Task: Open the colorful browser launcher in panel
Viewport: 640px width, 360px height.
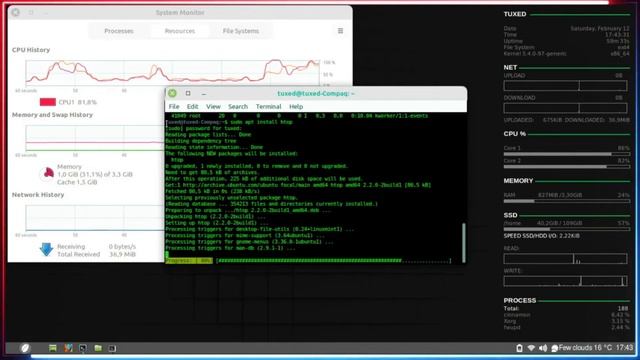Action: (68, 348)
